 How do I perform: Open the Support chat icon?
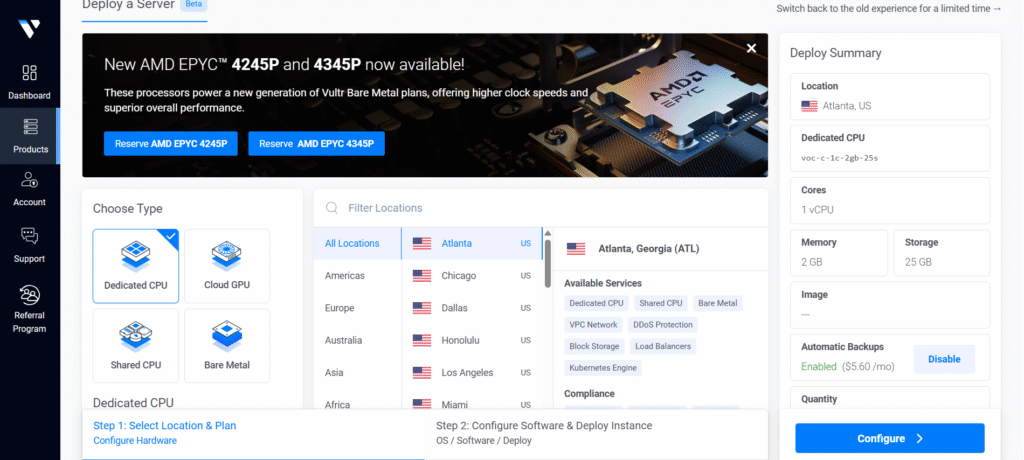tap(29, 236)
